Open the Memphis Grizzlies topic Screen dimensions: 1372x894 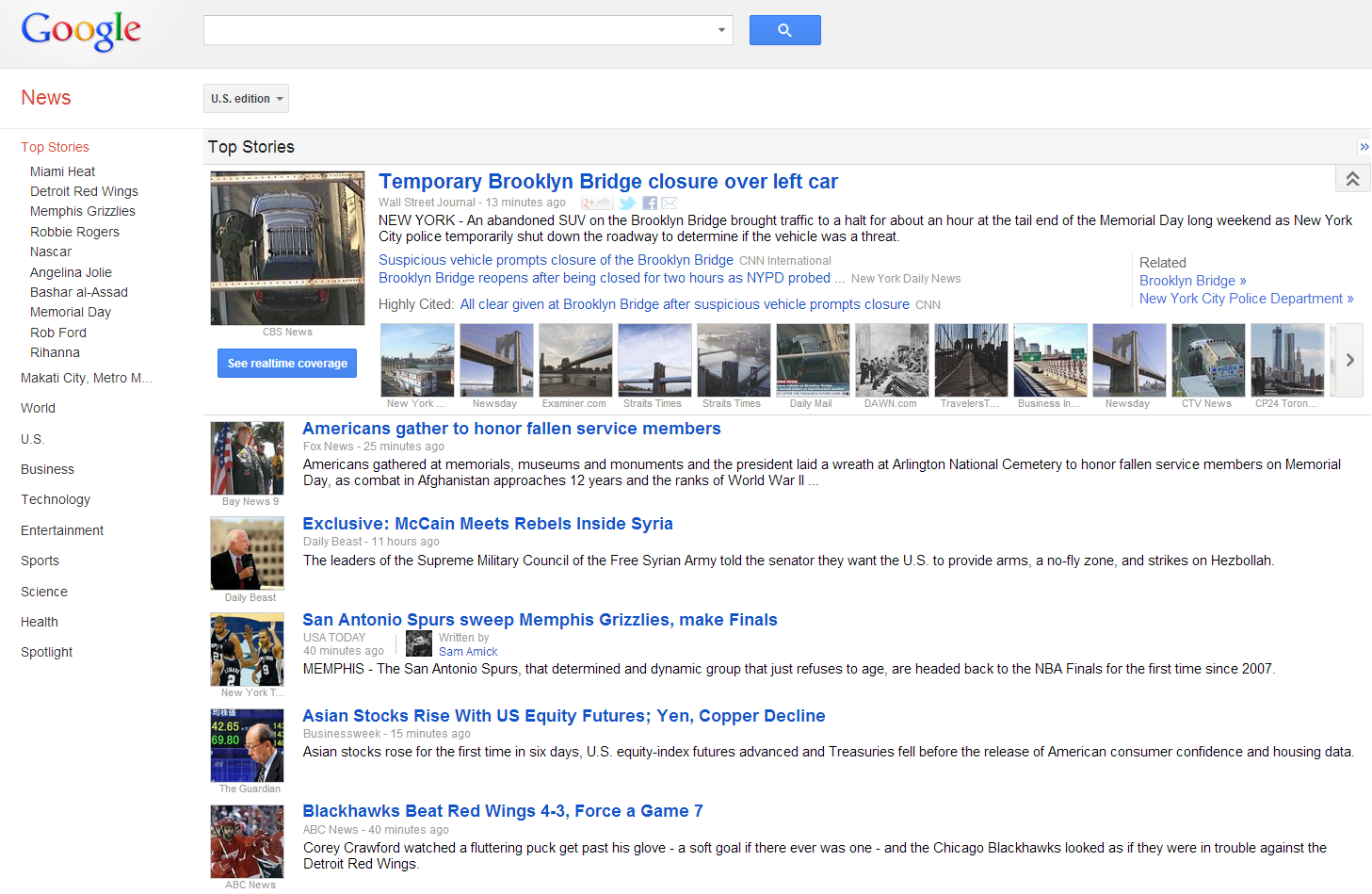click(83, 211)
